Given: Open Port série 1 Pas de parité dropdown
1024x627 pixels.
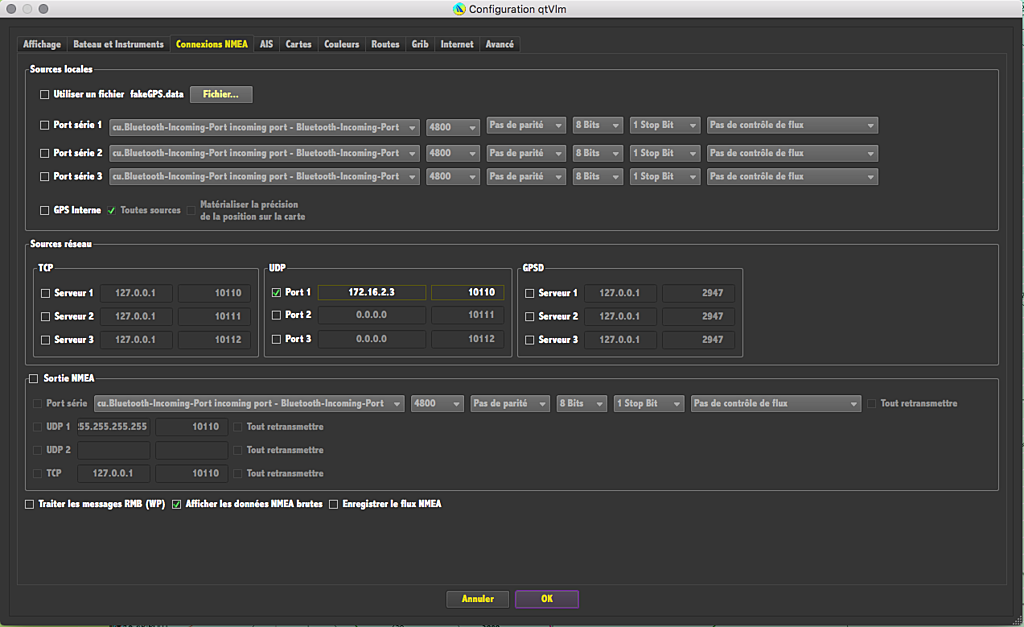Looking at the screenshot, I should 526,125.
